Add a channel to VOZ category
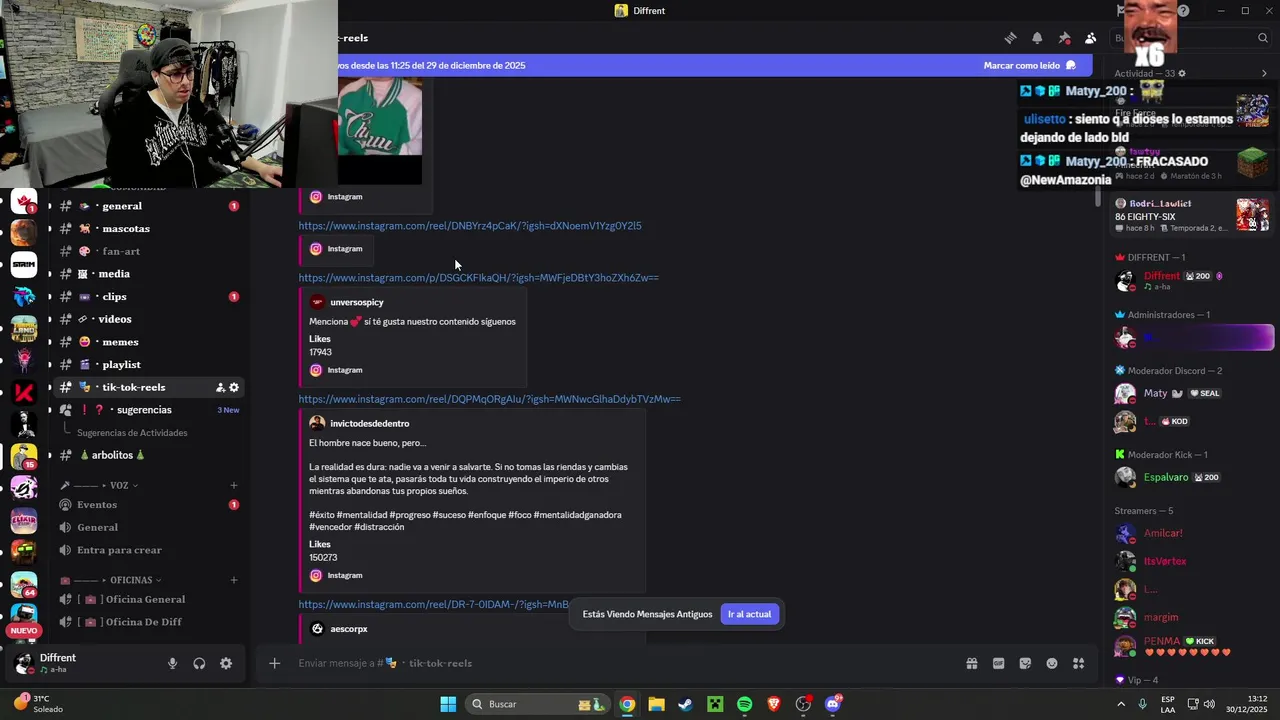Viewport: 1280px width, 720px height. 234,485
